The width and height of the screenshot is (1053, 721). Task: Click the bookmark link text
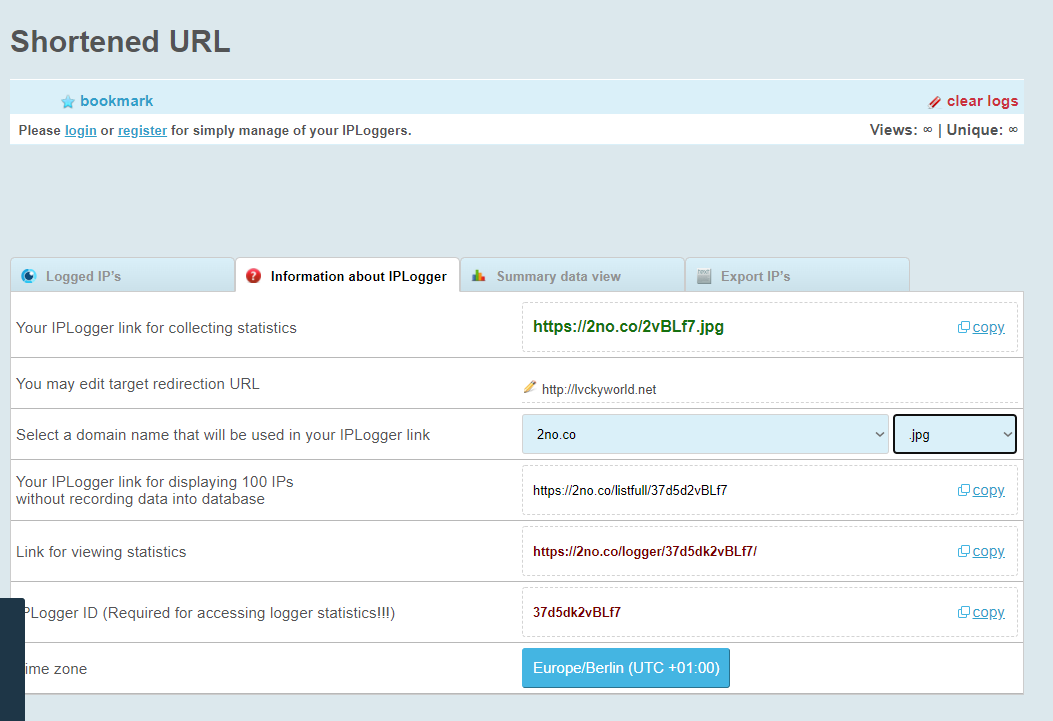pos(117,101)
